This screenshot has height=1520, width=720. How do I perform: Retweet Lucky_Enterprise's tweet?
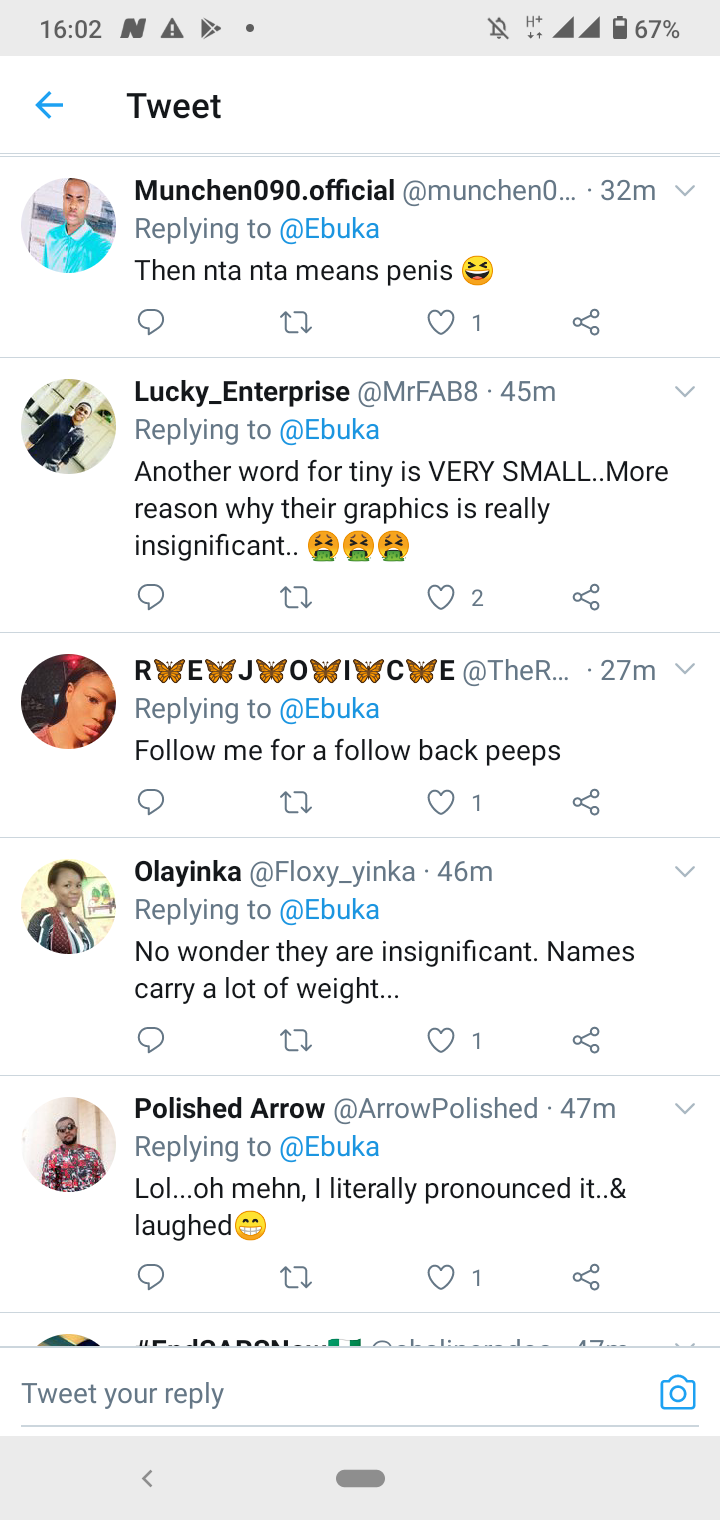[x=296, y=597]
